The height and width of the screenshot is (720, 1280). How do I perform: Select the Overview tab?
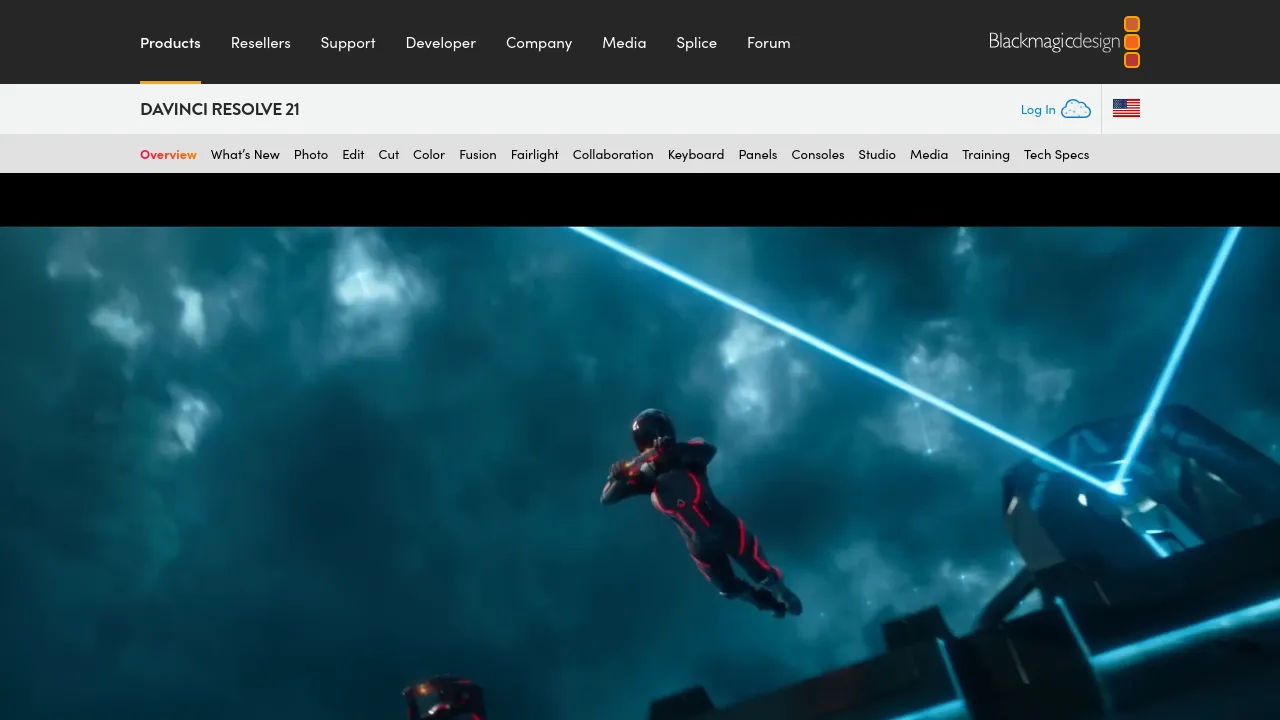click(x=168, y=155)
